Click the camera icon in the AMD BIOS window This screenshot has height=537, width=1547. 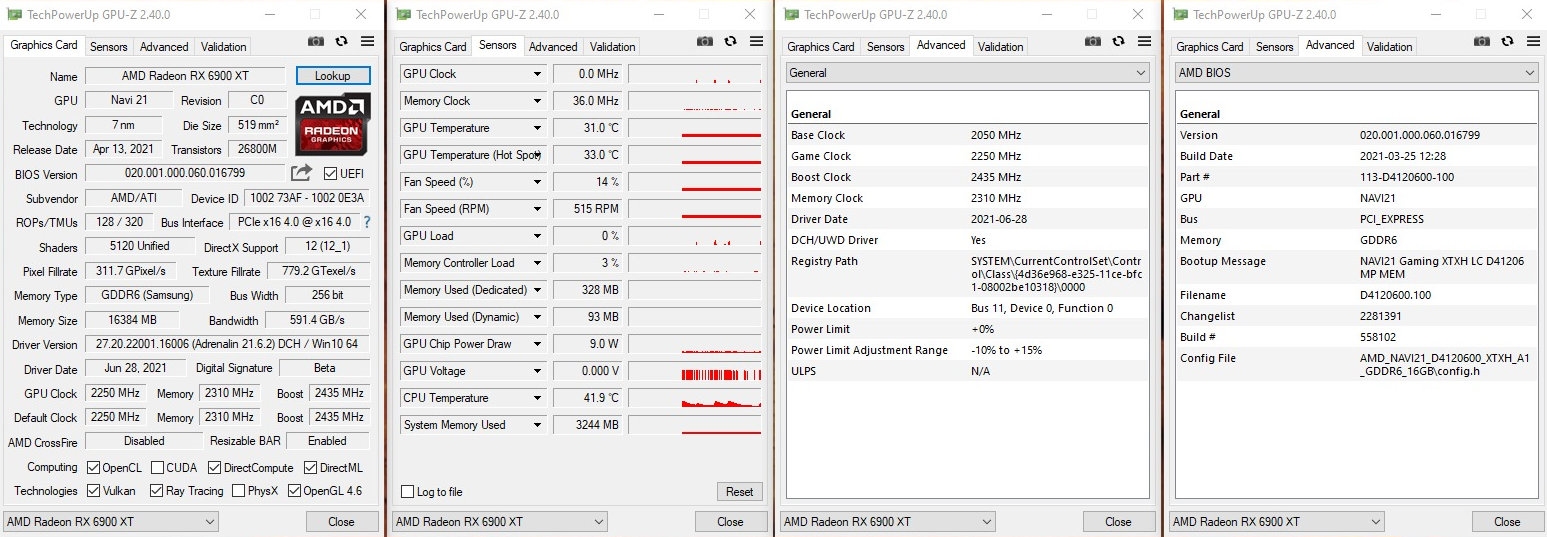[1482, 41]
